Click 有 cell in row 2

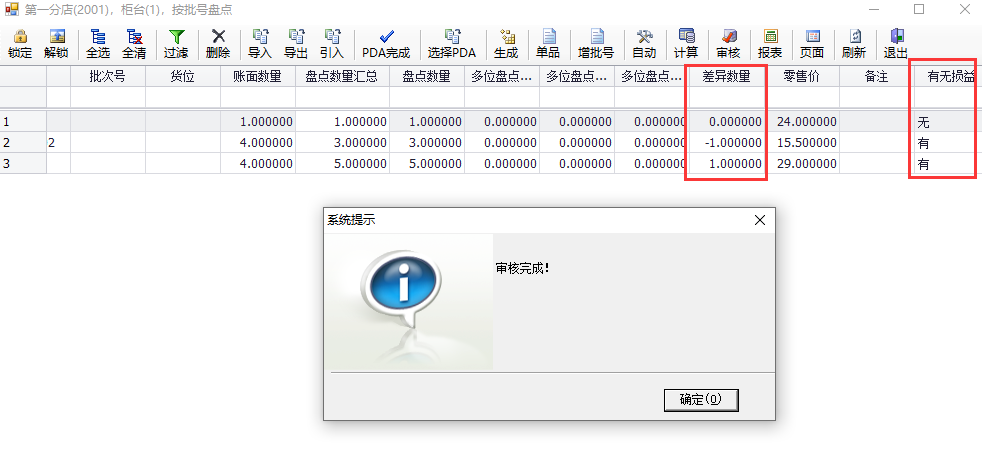point(948,143)
